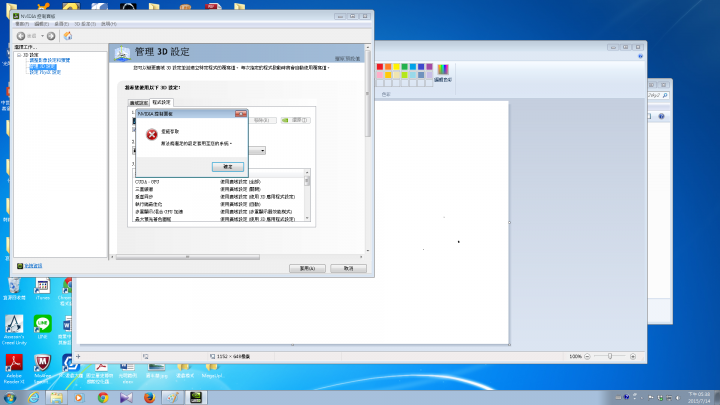Click the Paint help question mark icon
This screenshot has height=405, width=720.
click(x=640, y=56)
